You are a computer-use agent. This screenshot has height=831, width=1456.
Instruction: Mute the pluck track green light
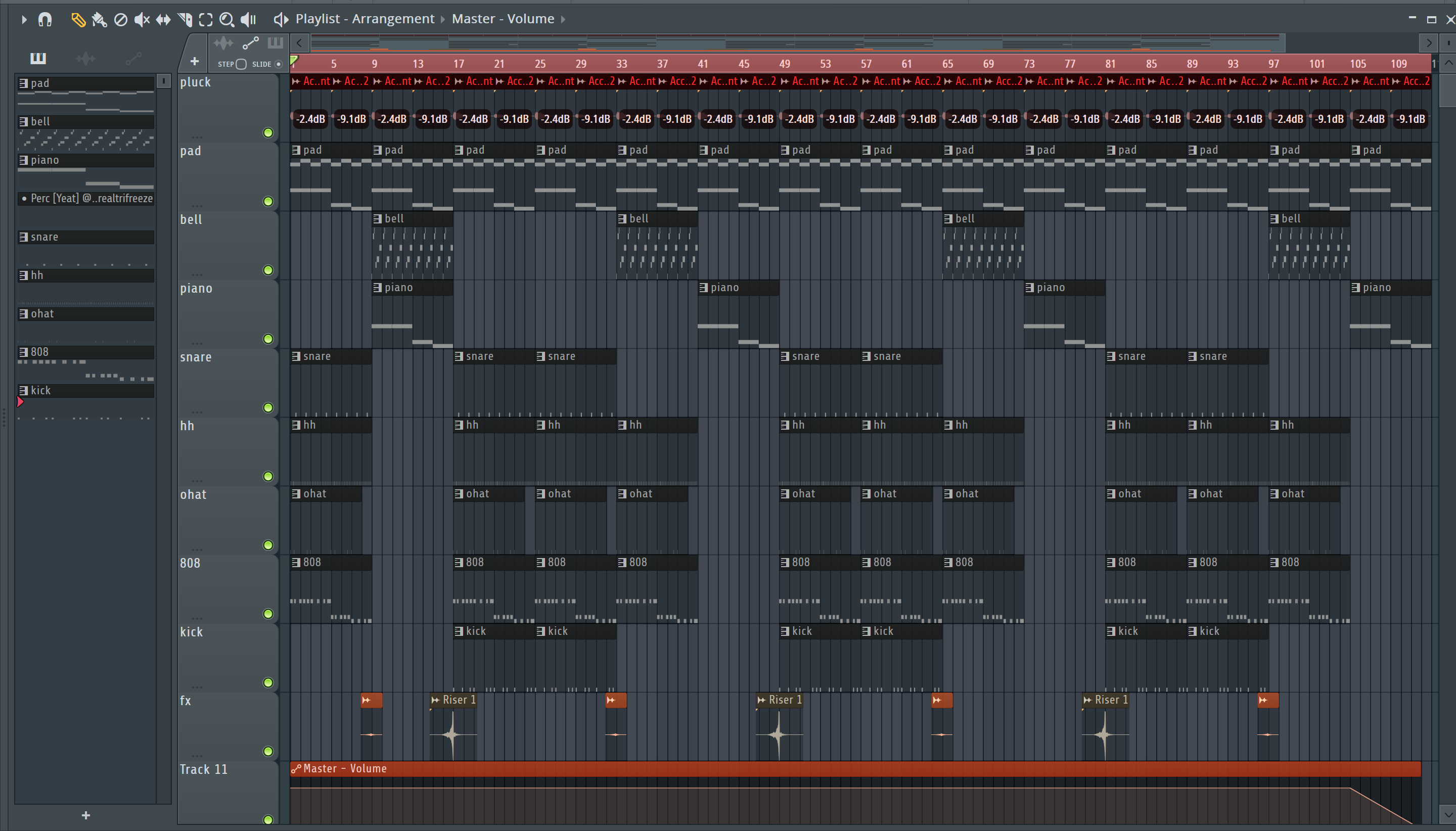pyautogui.click(x=267, y=133)
